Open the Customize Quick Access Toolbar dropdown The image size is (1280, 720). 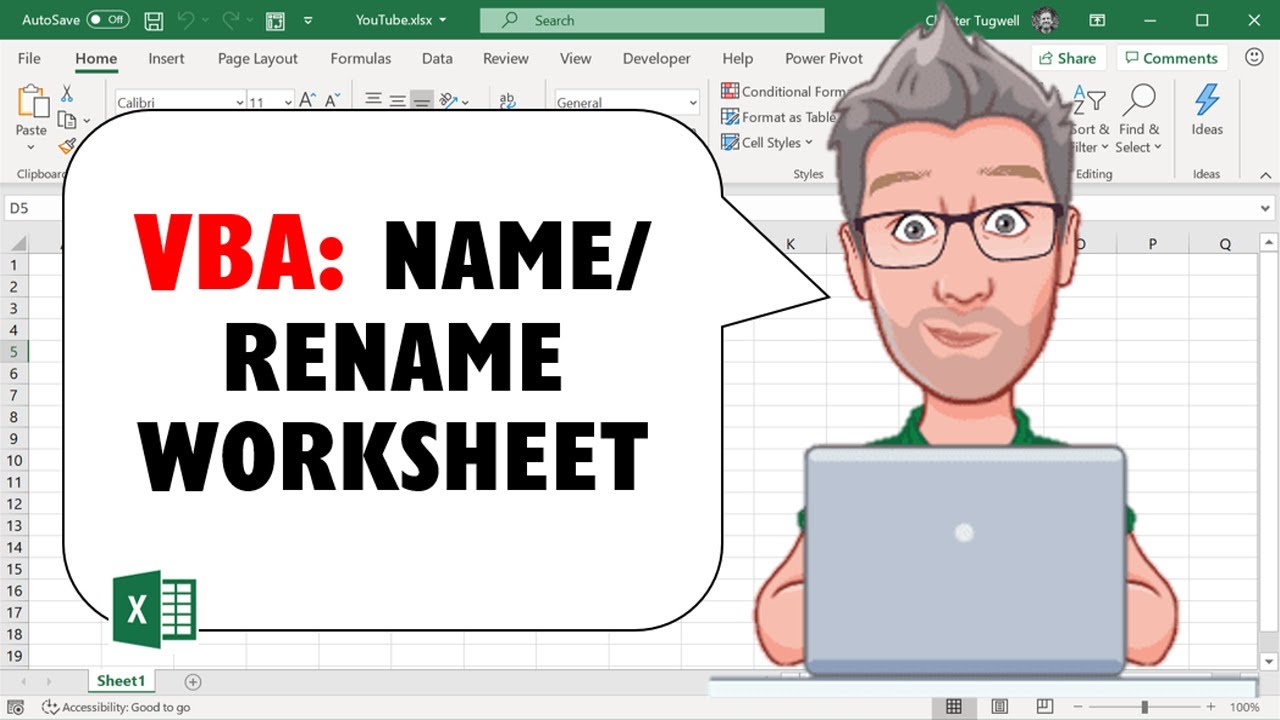pos(308,20)
